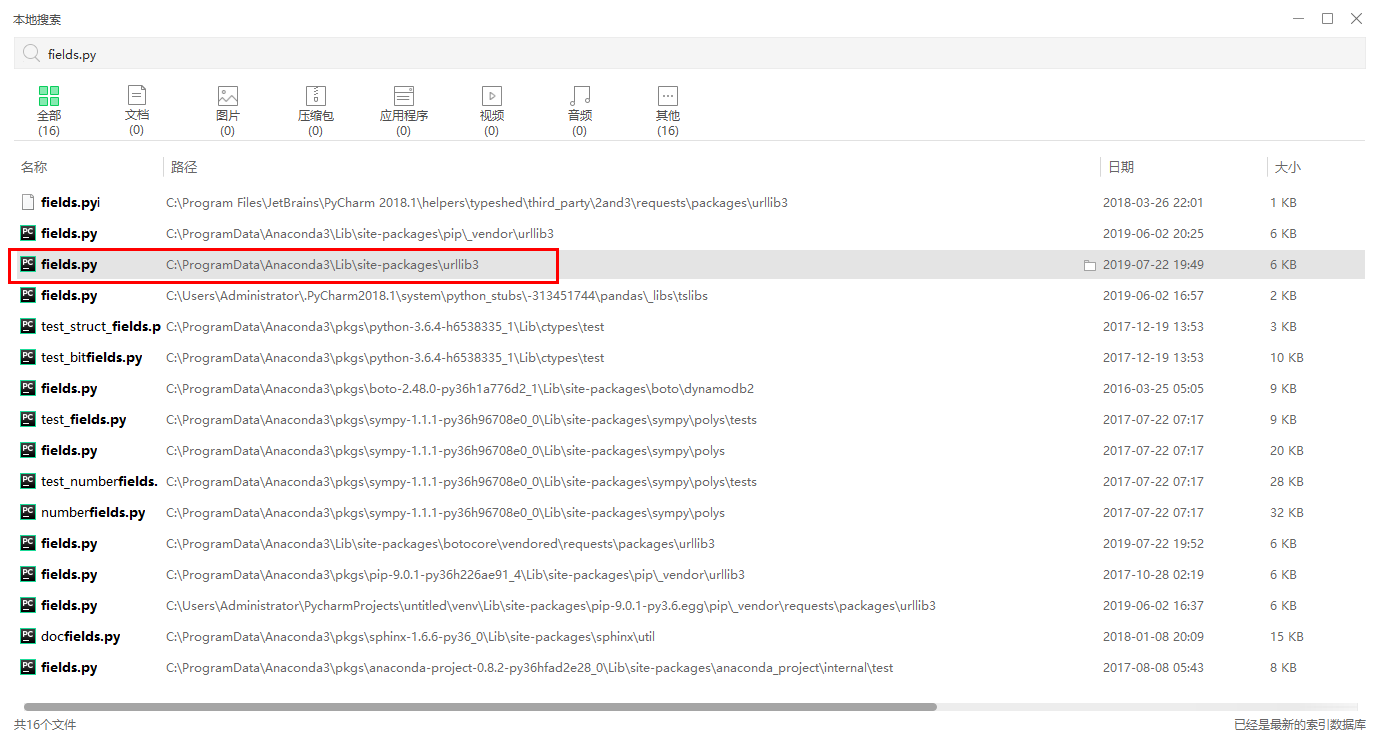Screen dimensions: 1378x741
Task: Click PyCharm icon of fields.py in sympy\polys
Action: pos(28,450)
